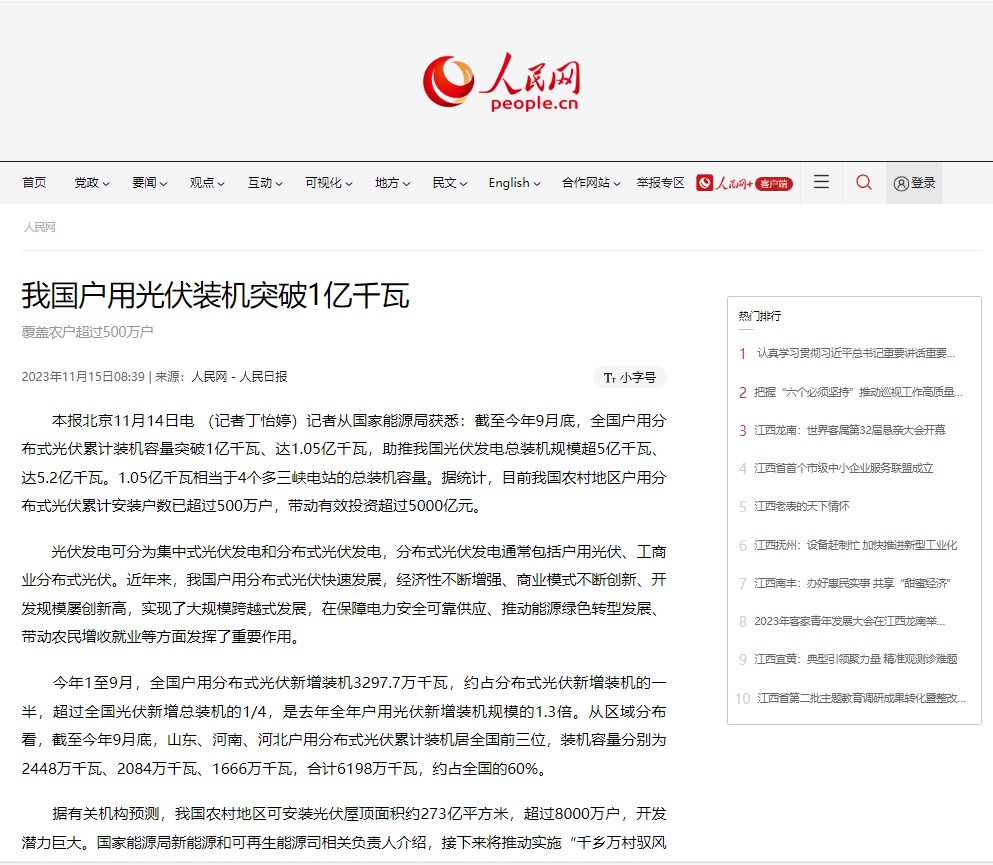This screenshot has width=993, height=865.
Task: Open the hamburger menu icon
Action: 821,182
